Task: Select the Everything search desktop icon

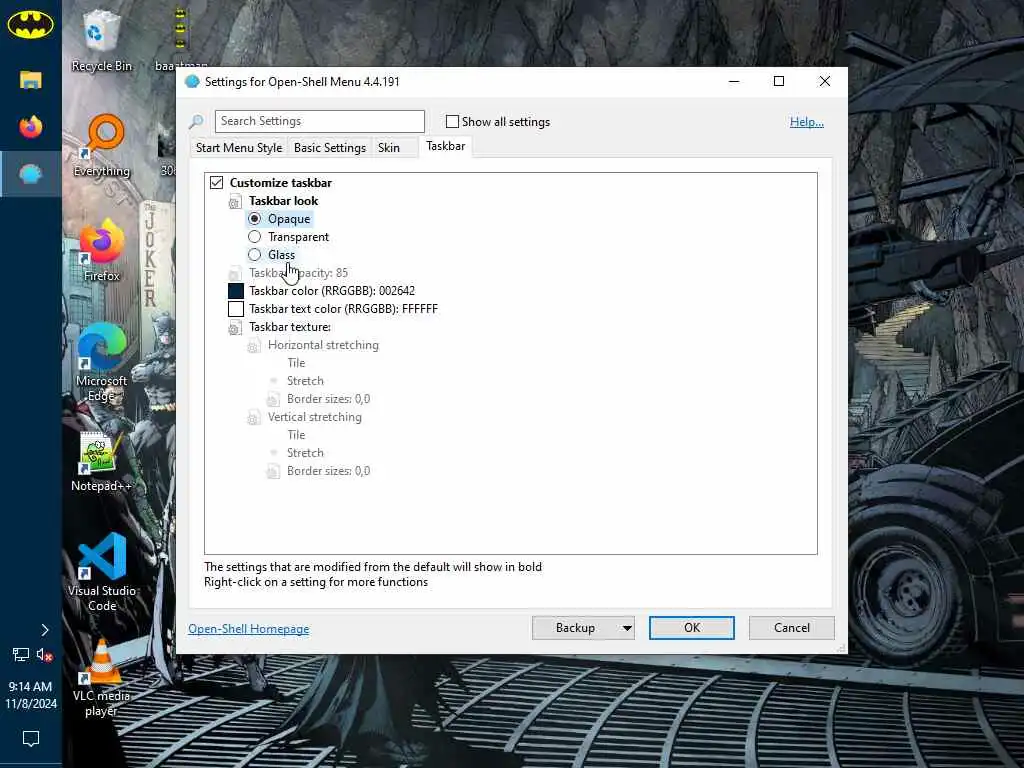Action: (x=102, y=145)
